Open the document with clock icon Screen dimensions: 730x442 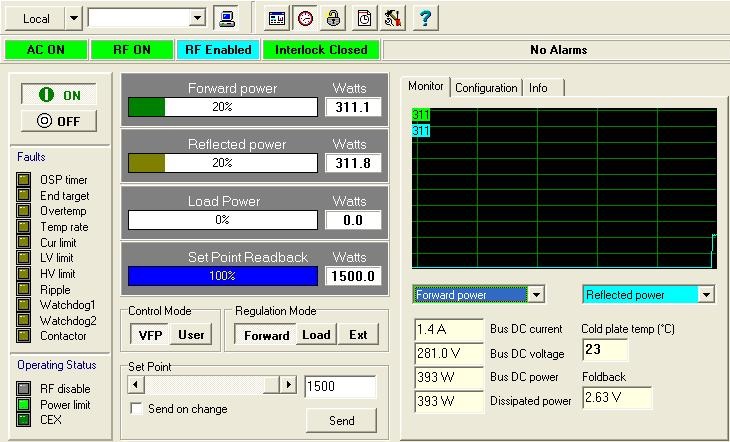[x=365, y=18]
